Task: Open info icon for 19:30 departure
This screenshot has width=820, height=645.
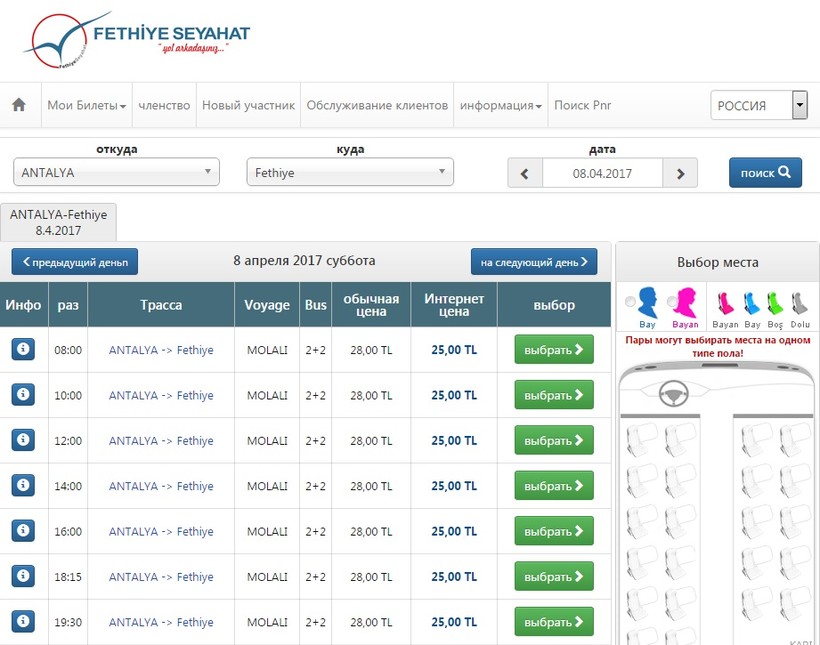Action: click(x=23, y=621)
